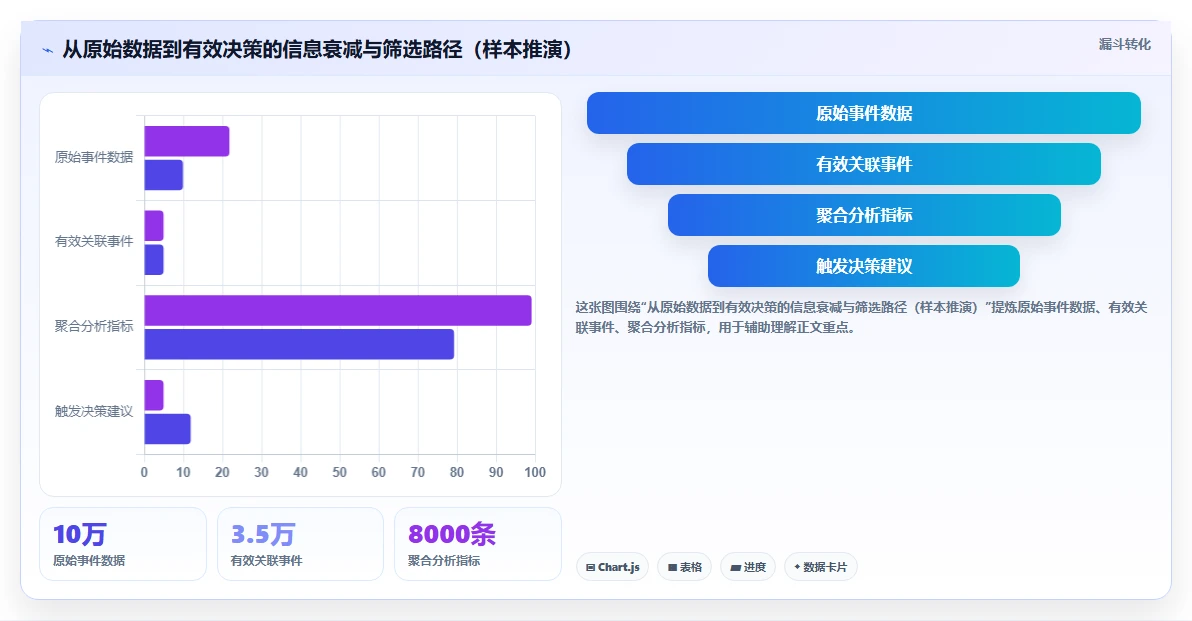
Task: Click the blue bar for 有效关联事件
Action: pos(154,260)
